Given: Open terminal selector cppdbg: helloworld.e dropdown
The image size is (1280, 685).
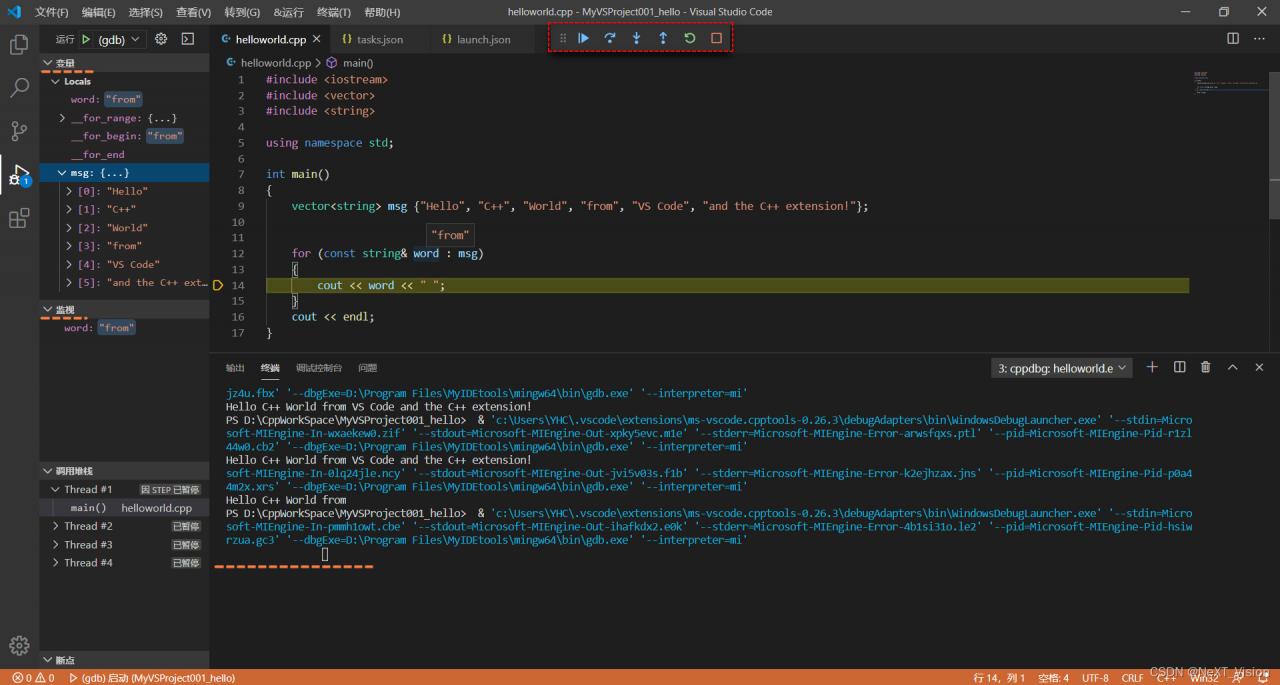Looking at the screenshot, I should tap(1062, 368).
